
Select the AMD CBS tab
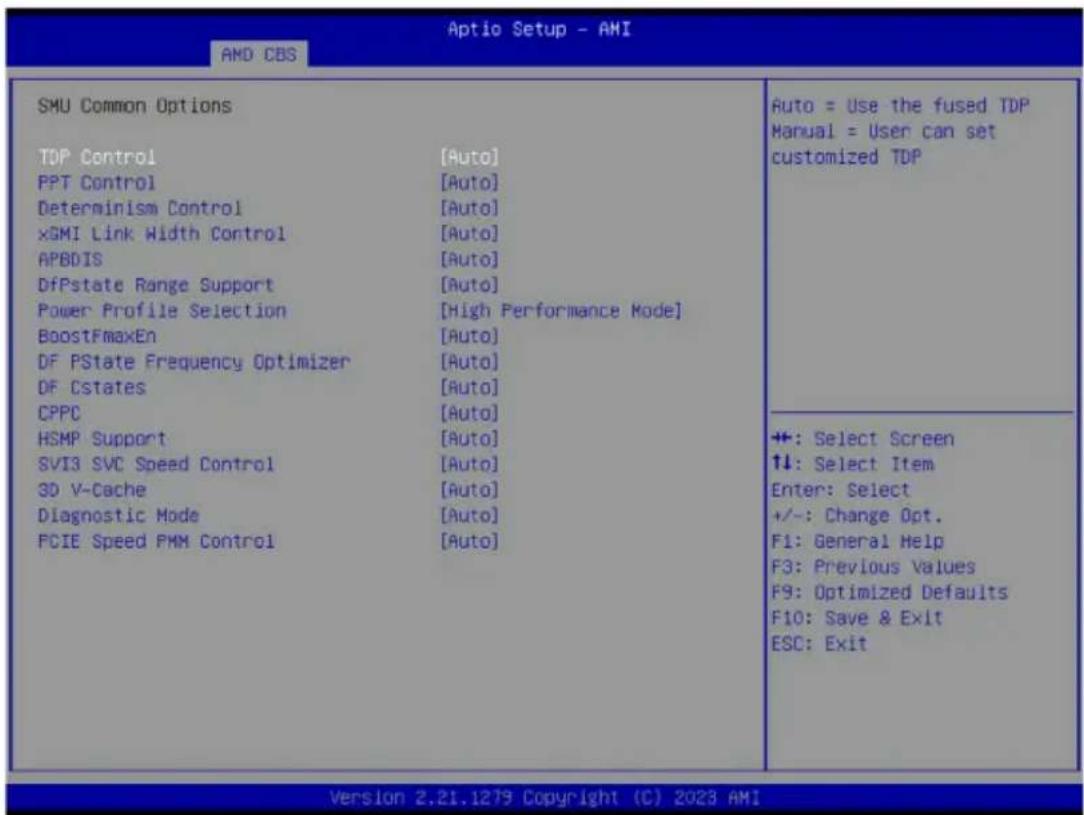259,54
